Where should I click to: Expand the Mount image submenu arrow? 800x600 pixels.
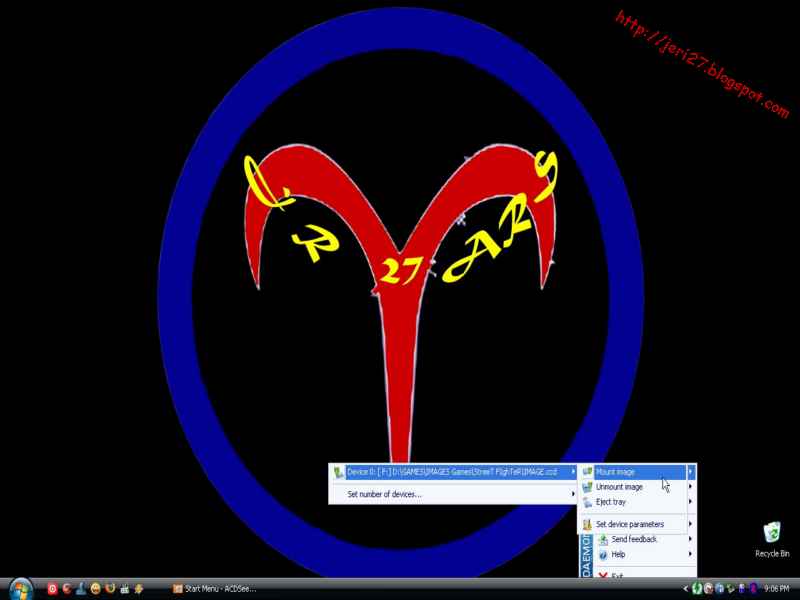coord(690,471)
